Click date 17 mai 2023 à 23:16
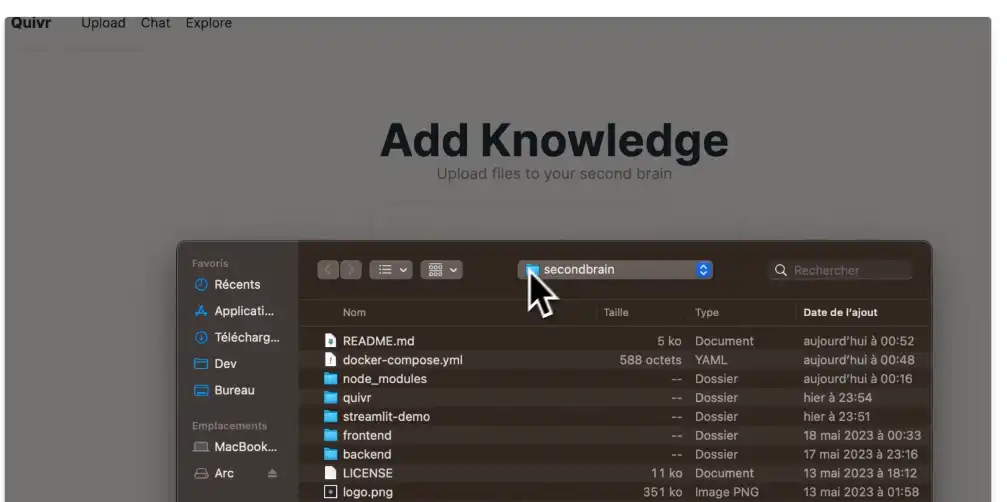Viewport: 1007px width, 502px height. pyautogui.click(x=861, y=454)
